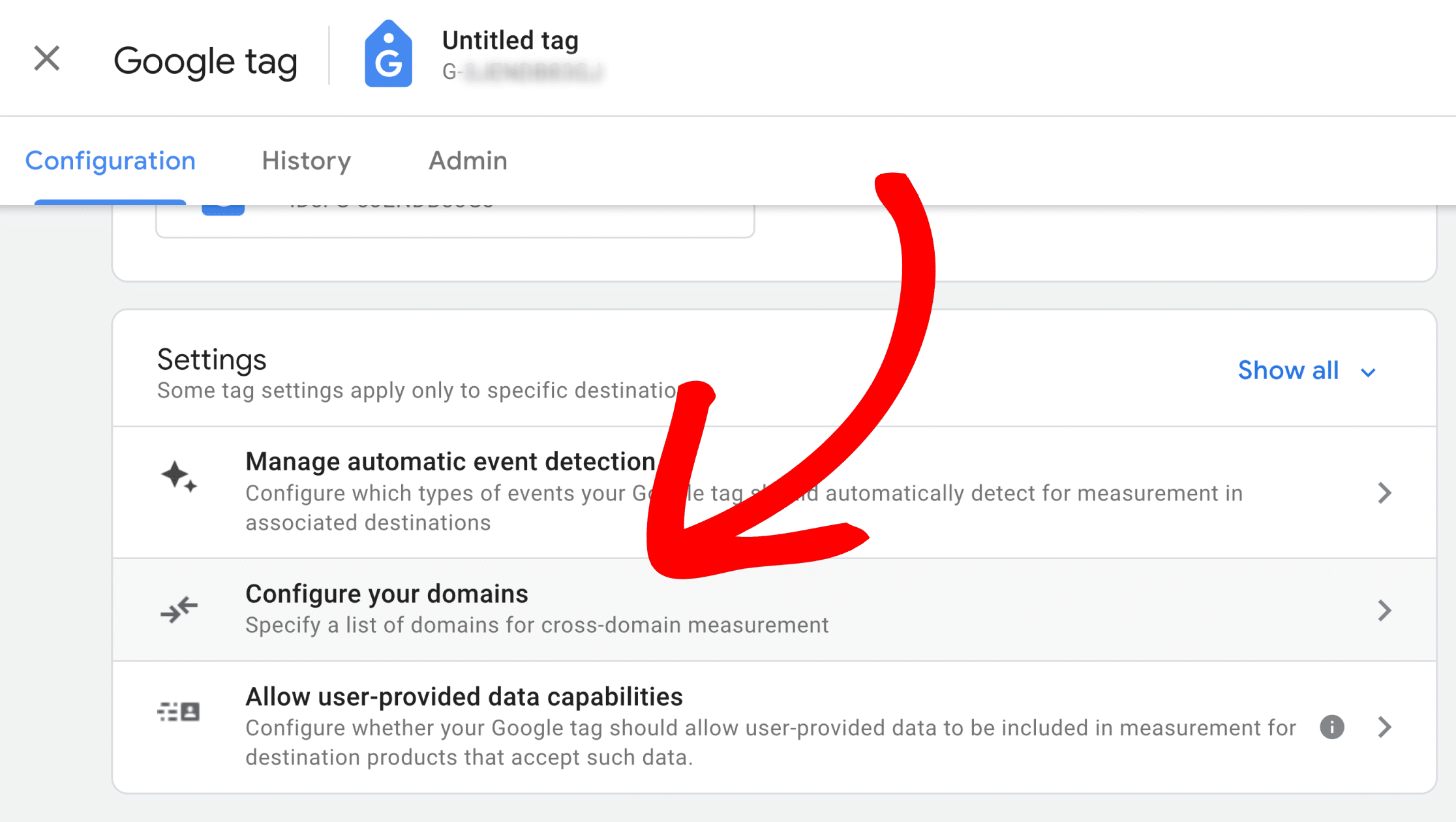This screenshot has height=822, width=1456.
Task: Switch to the Configuration tab
Action: point(110,160)
